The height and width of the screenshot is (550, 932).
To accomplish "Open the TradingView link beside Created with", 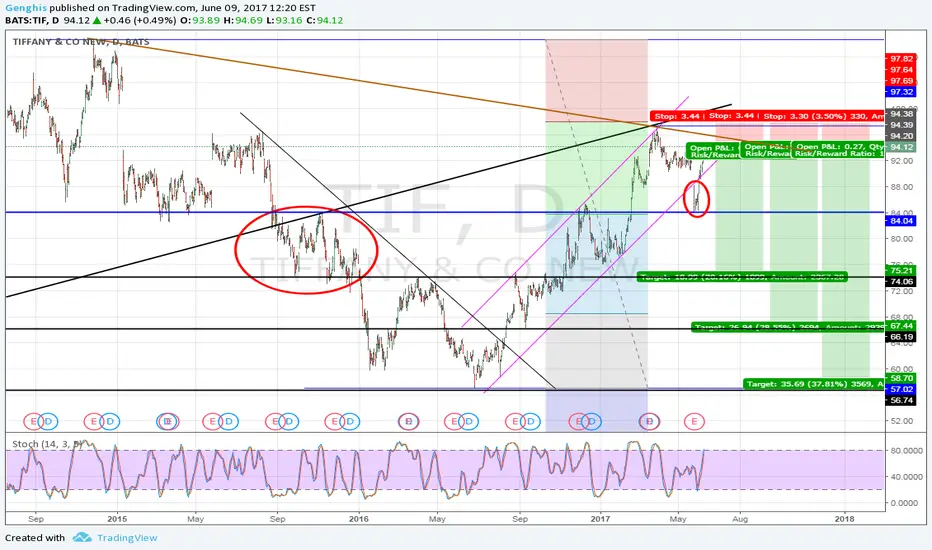I will coord(127,538).
